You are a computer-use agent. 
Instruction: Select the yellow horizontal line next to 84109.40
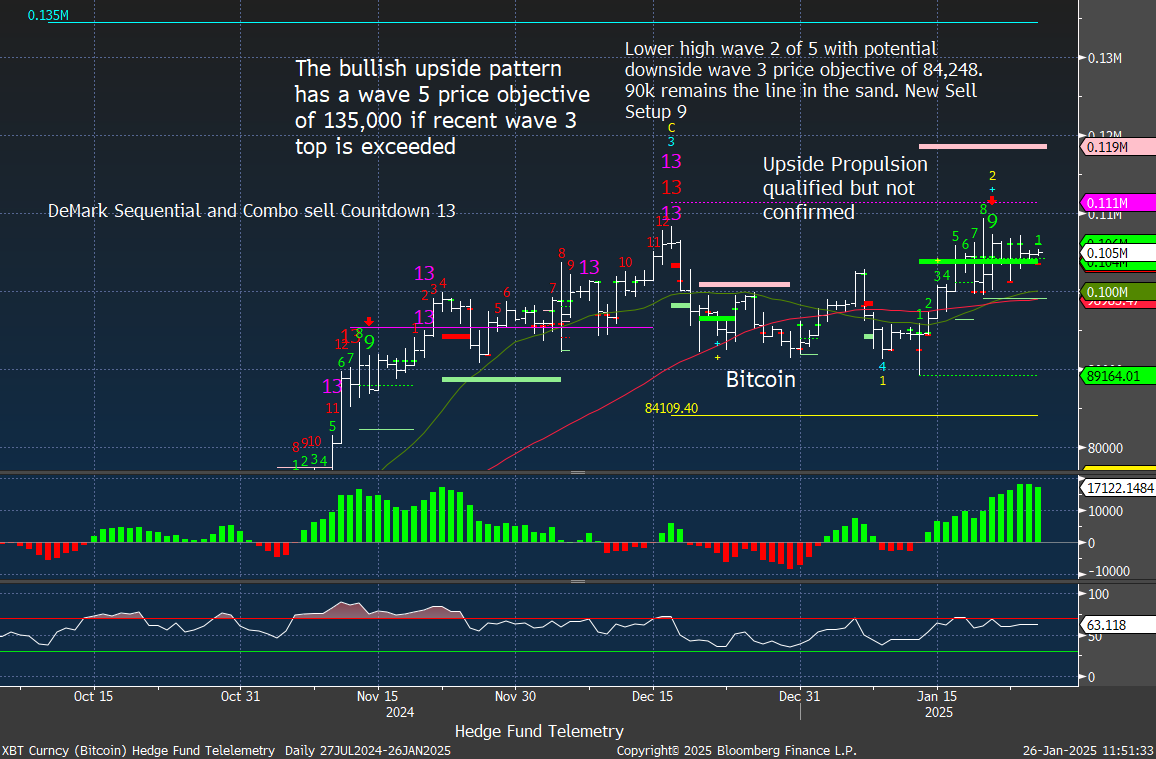pos(854,416)
